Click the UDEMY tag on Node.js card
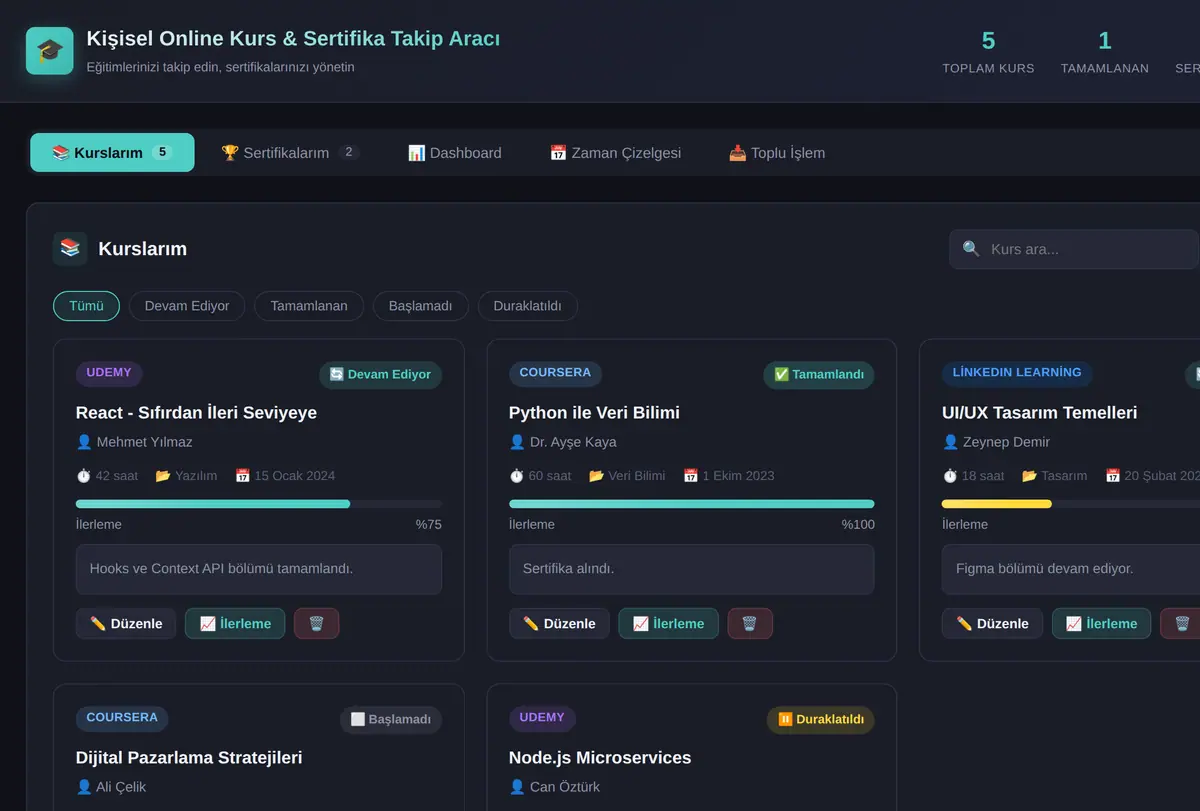 click(x=542, y=719)
